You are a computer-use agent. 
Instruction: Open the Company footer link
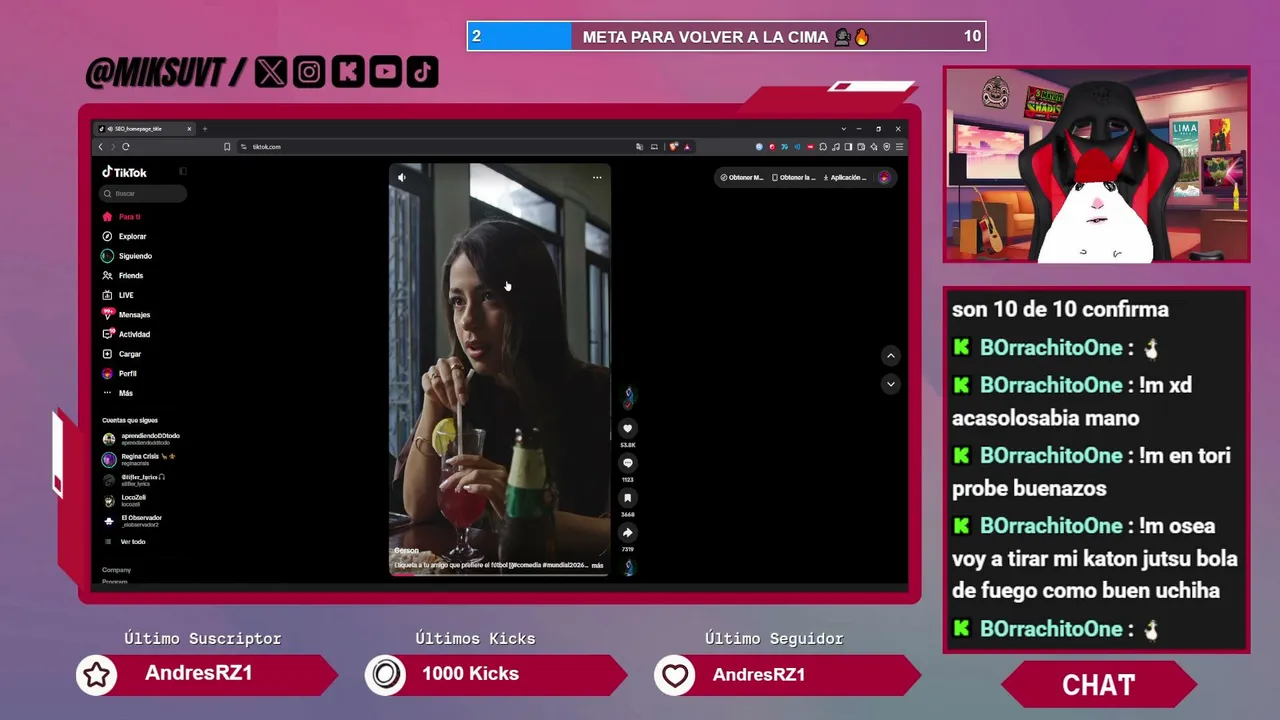tap(116, 570)
